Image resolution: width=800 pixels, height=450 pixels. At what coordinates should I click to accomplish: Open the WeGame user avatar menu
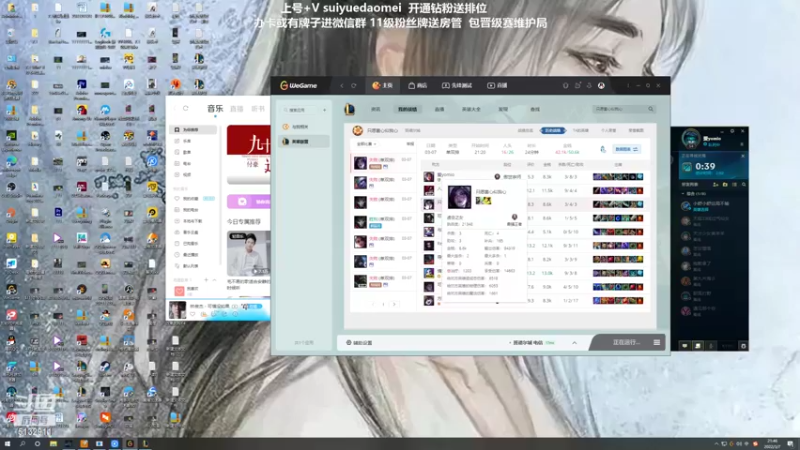601,86
